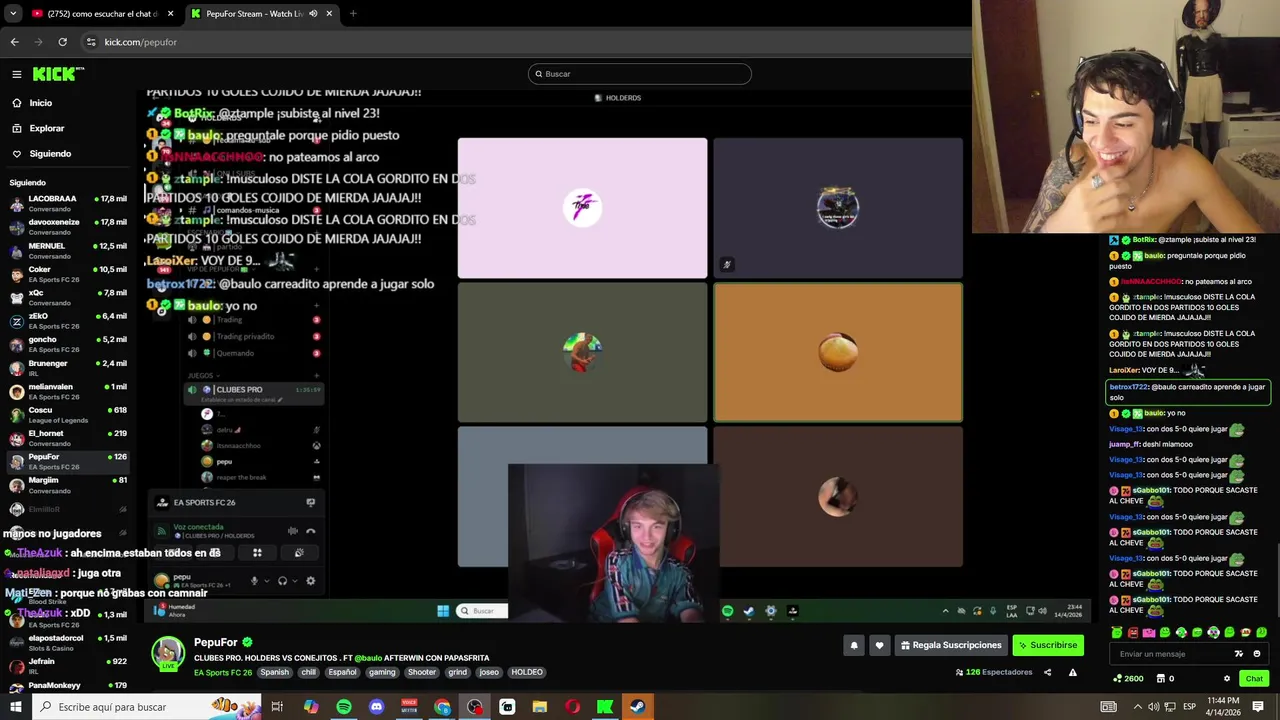1280x720 pixels.
Task: Click Discord screen share icon by EA SPORTS FC 26
Action: point(310,503)
